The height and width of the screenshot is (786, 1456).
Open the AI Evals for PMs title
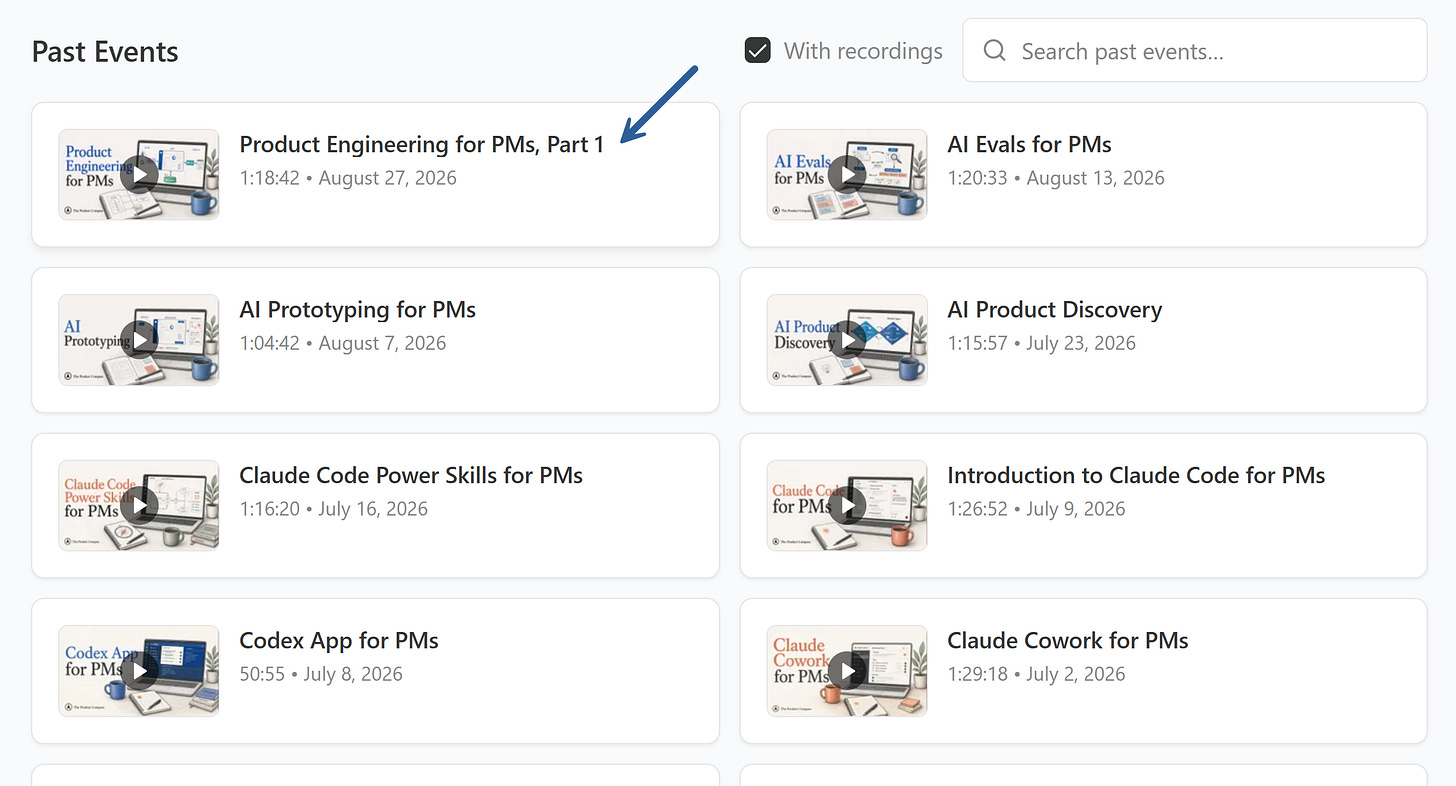tap(1029, 144)
